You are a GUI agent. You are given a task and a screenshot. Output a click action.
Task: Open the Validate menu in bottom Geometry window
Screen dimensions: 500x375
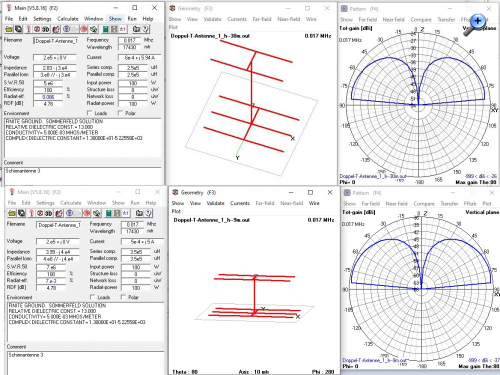(215, 203)
